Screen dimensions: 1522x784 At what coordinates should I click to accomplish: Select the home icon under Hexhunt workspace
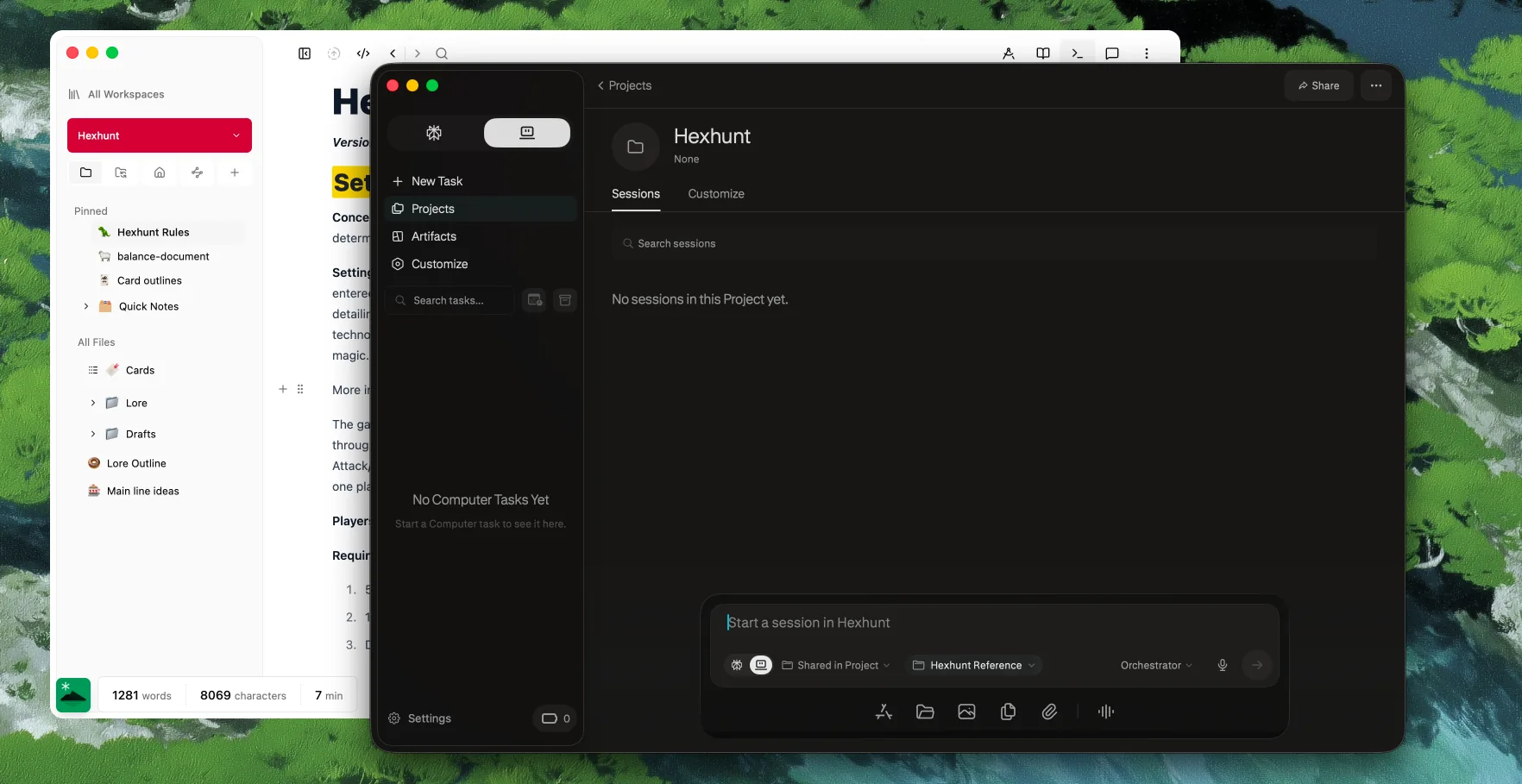160,172
